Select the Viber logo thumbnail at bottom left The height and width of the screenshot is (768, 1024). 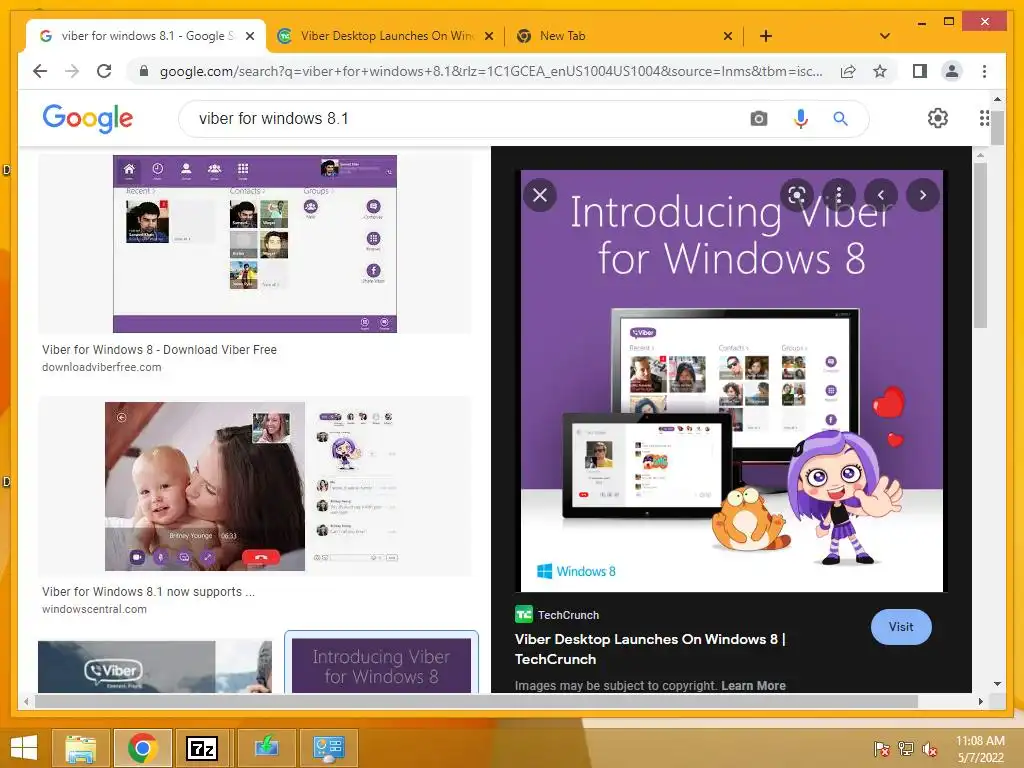click(x=155, y=667)
